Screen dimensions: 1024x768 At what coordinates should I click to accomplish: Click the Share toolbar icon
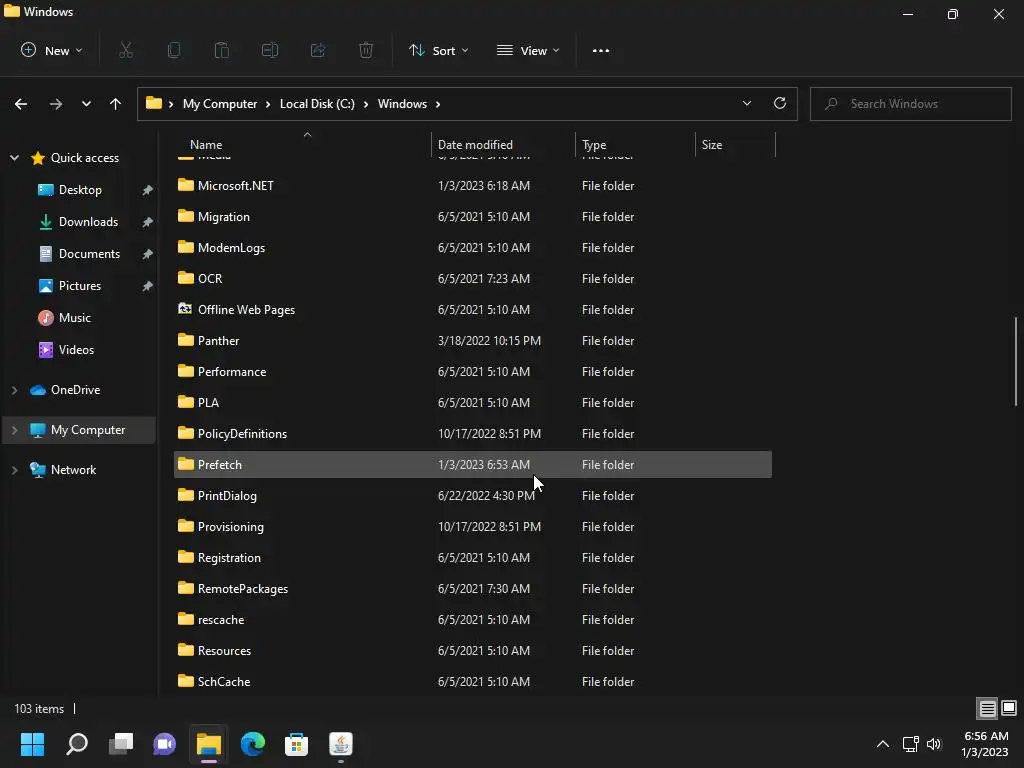[x=318, y=50]
